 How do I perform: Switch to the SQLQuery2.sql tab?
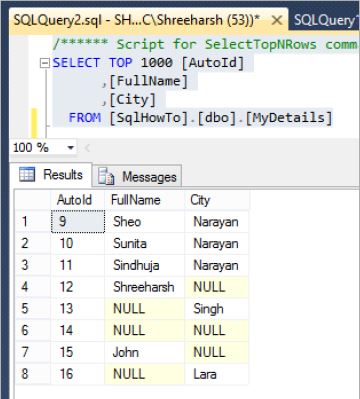point(136,20)
